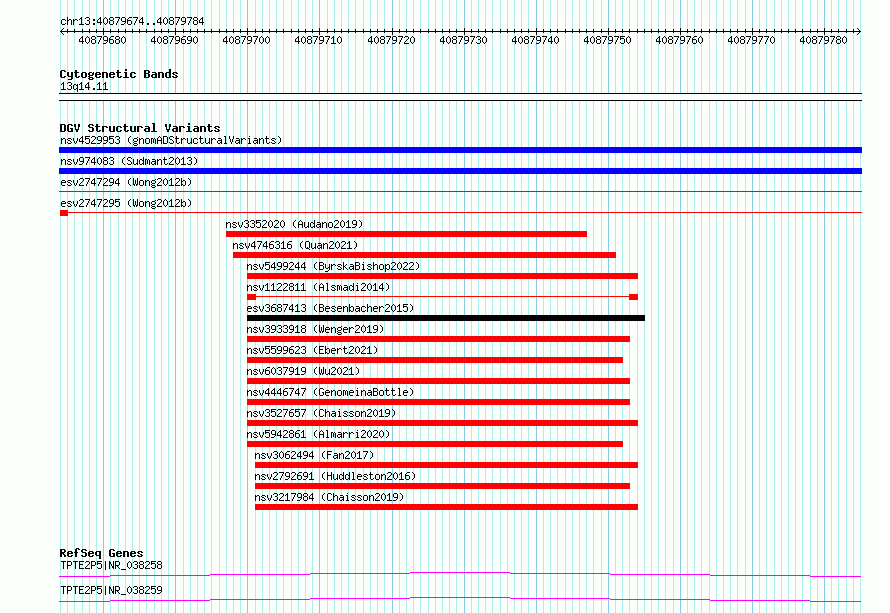The width and height of the screenshot is (890, 613).
Task: Open the nsv3527657 (Chaisson2019) label
Action: (x=321, y=413)
